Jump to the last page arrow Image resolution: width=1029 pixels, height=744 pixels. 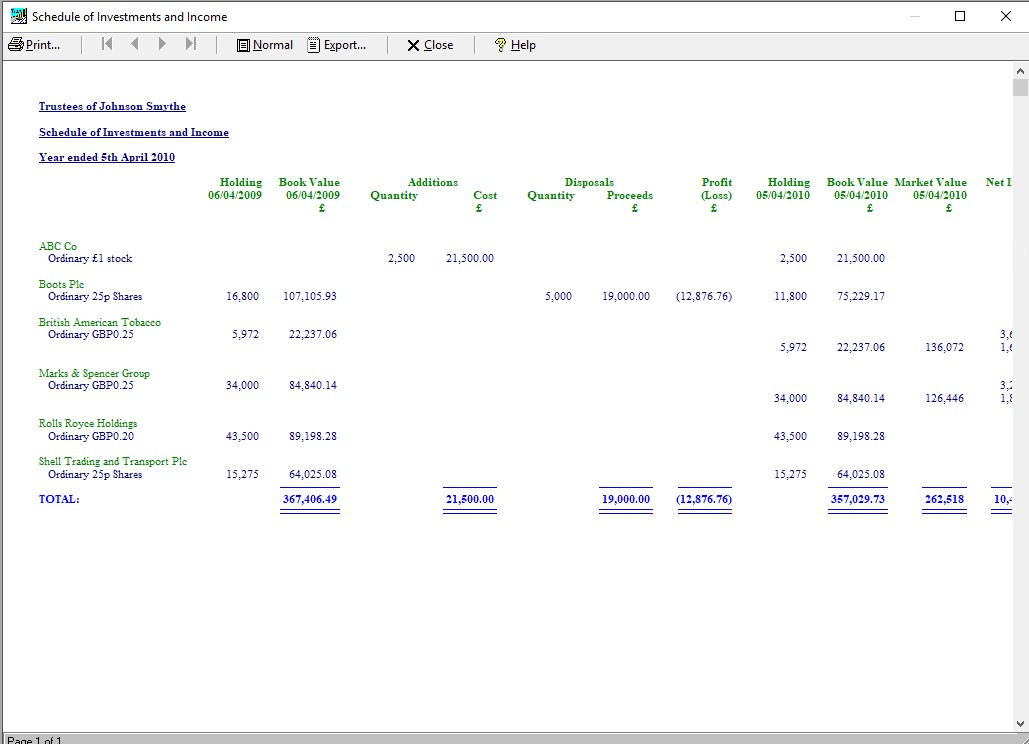pyautogui.click(x=190, y=44)
